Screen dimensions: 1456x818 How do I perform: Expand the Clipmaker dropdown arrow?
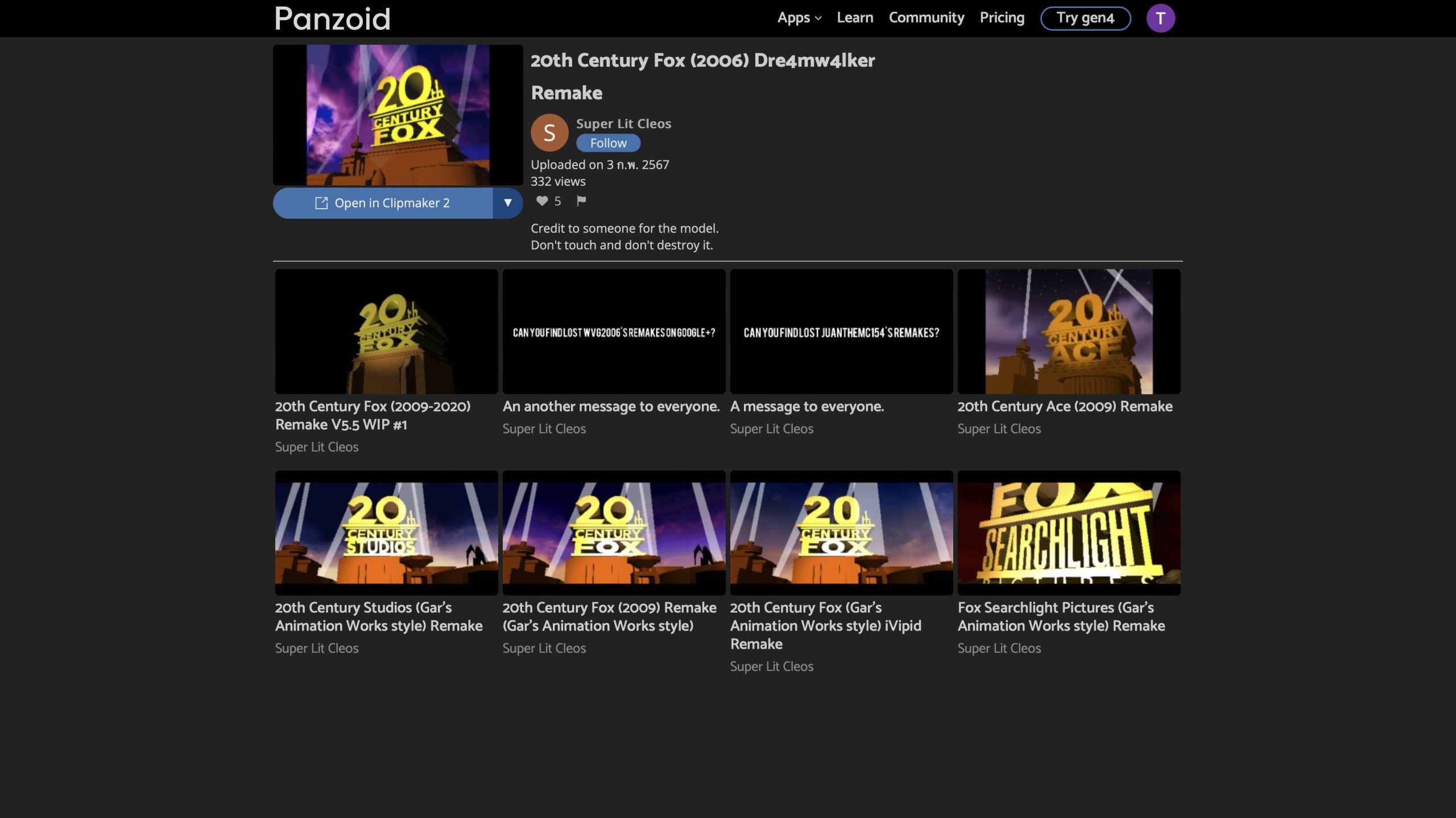tap(507, 203)
